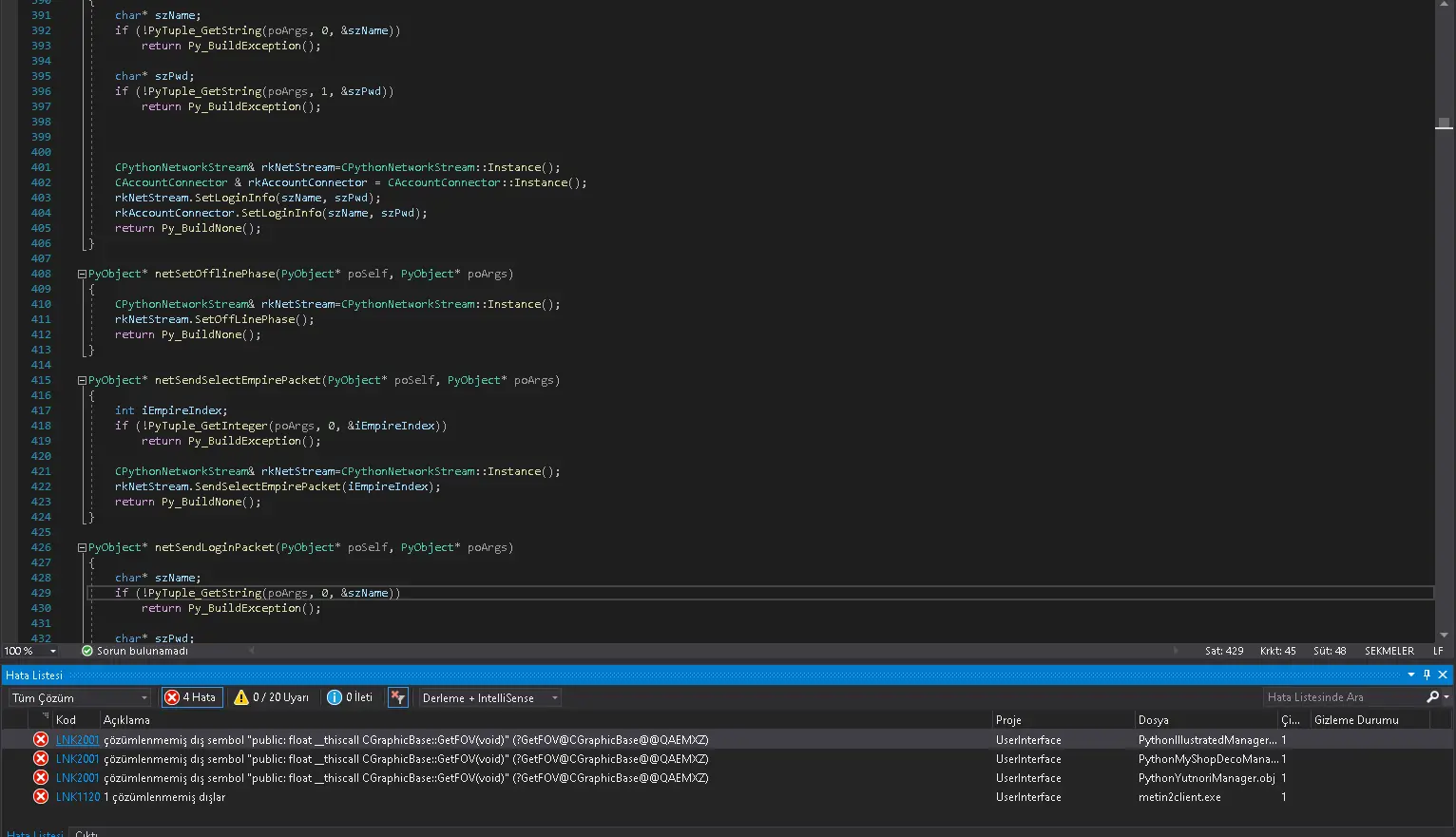Viewport: 1456px width, 837px height.
Task: Collapse the netSetOfflinePhase function block
Action: [x=82, y=274]
